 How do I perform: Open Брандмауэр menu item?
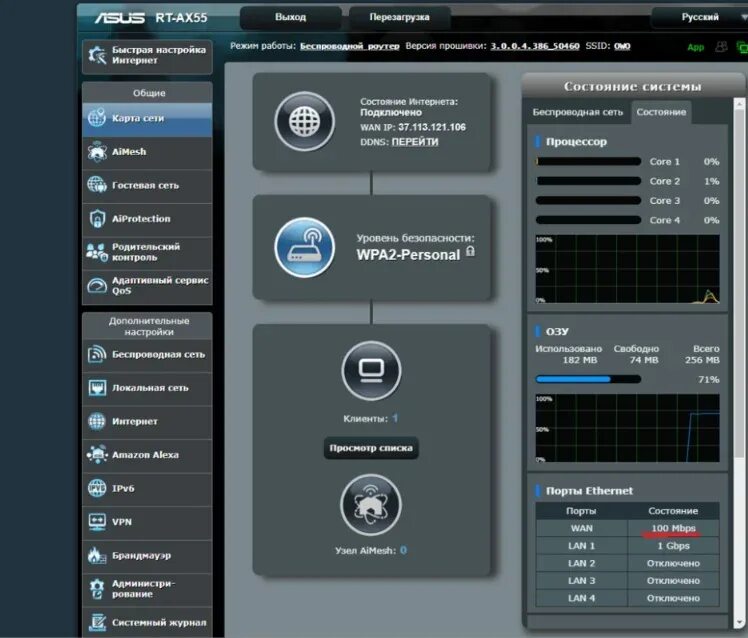pyautogui.click(x=147, y=555)
